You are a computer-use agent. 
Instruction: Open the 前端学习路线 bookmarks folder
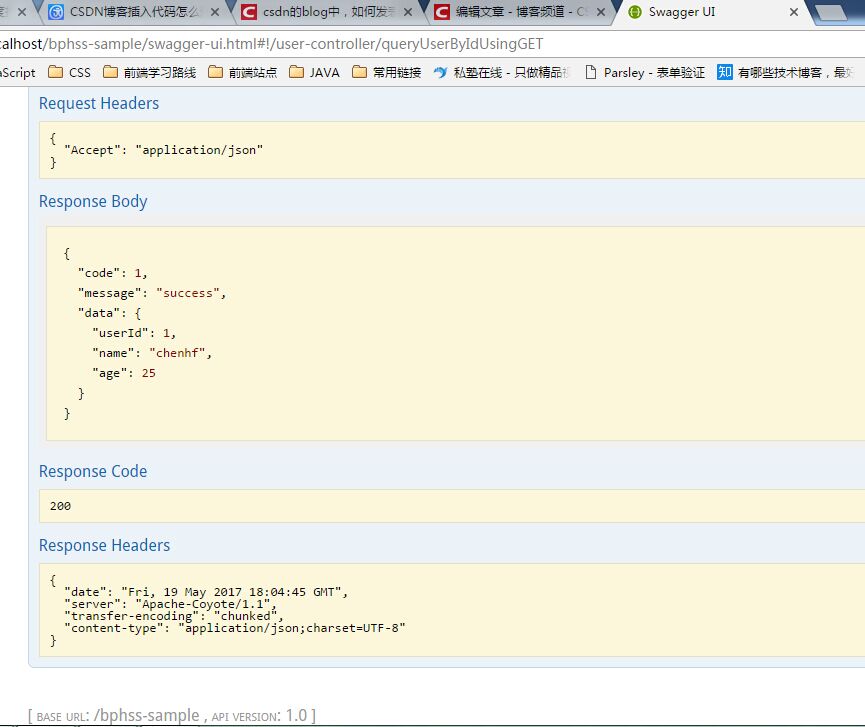[x=149, y=72]
